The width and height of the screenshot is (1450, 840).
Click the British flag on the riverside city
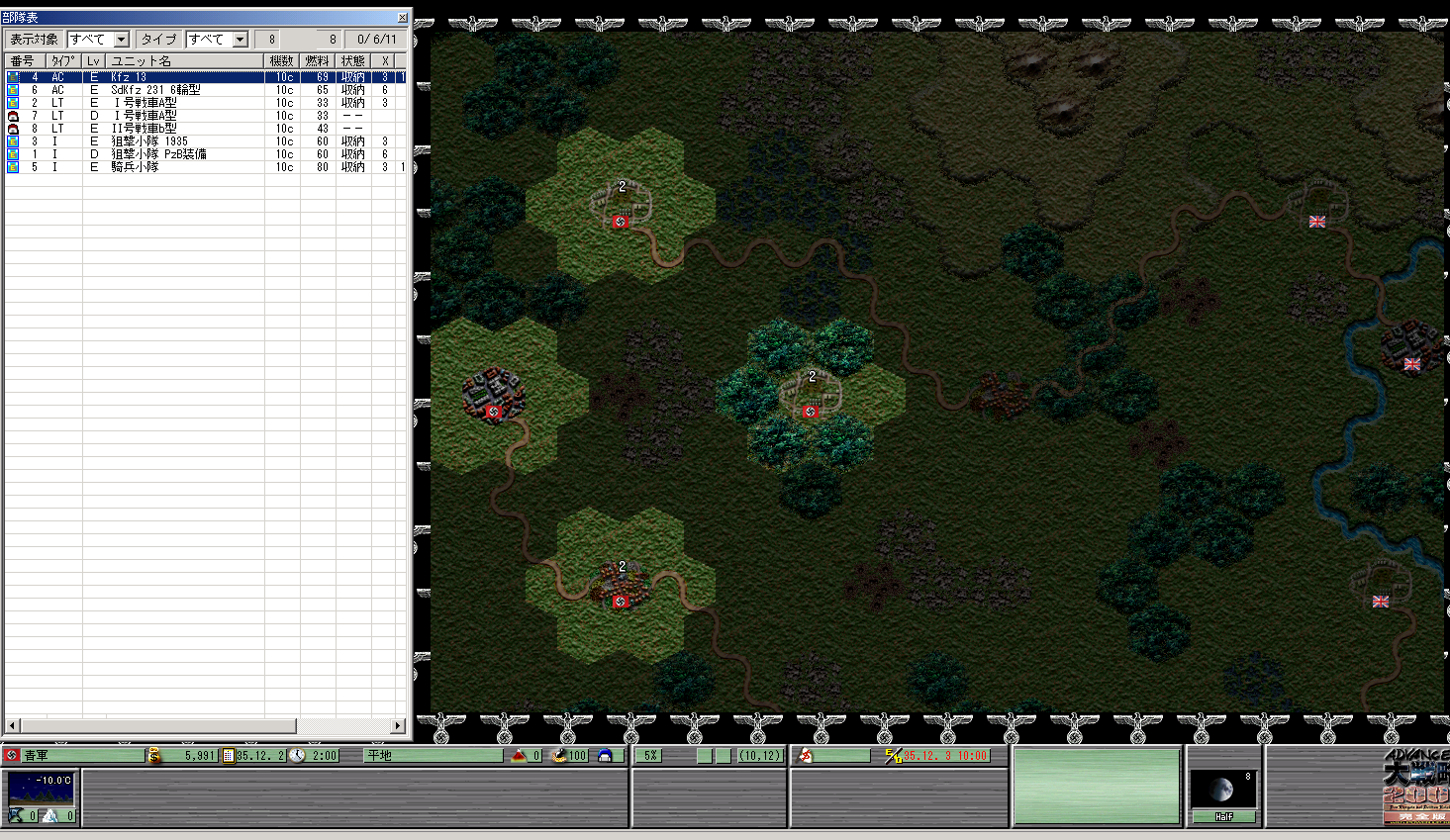(x=1412, y=364)
